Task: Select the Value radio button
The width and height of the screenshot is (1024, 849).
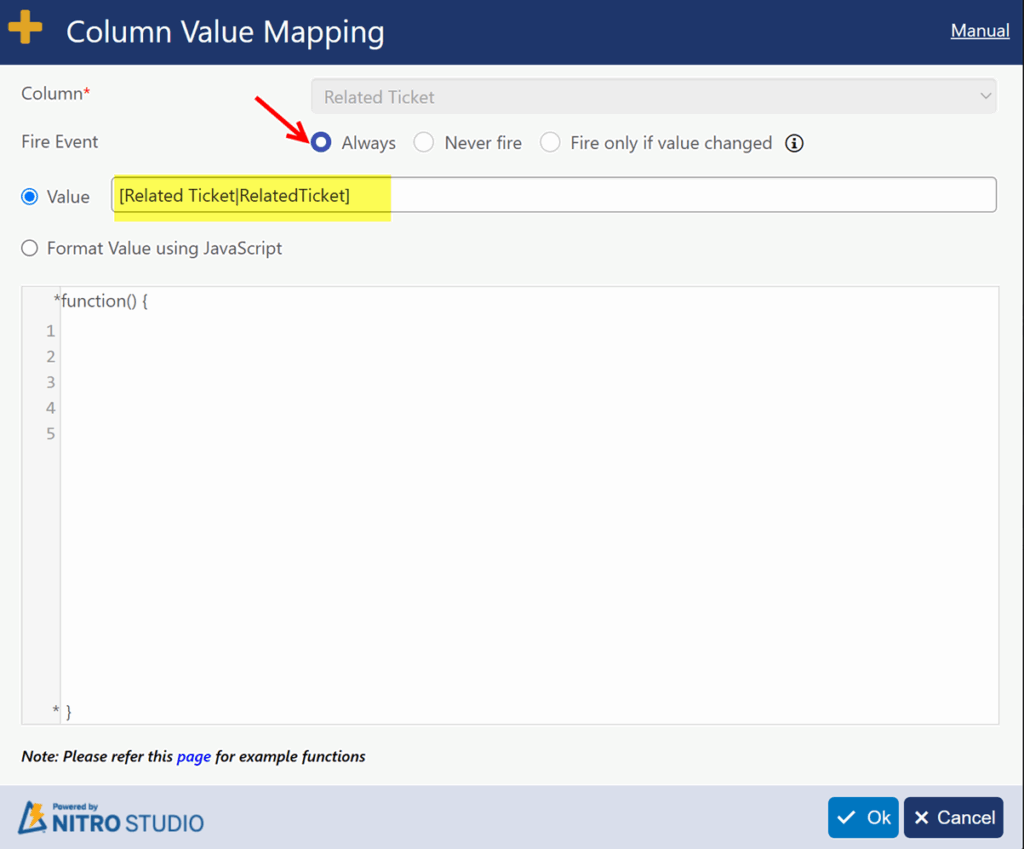Action: 29,197
